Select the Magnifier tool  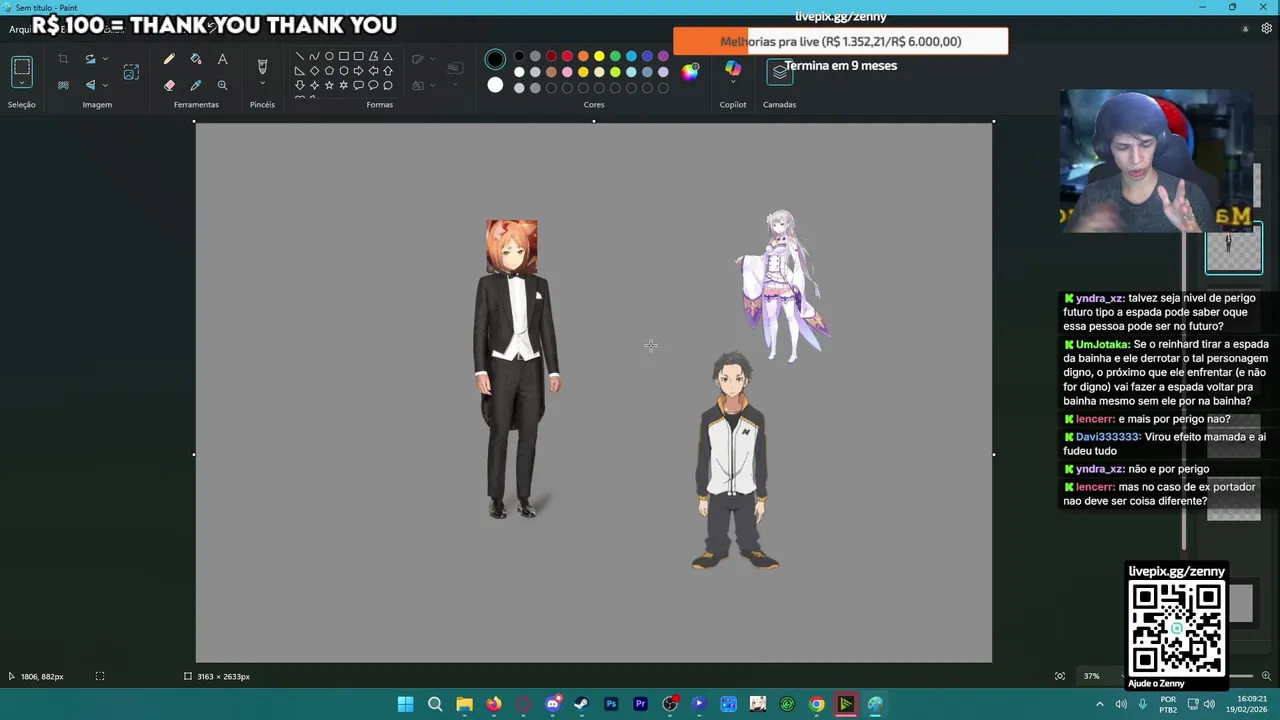pos(222,85)
